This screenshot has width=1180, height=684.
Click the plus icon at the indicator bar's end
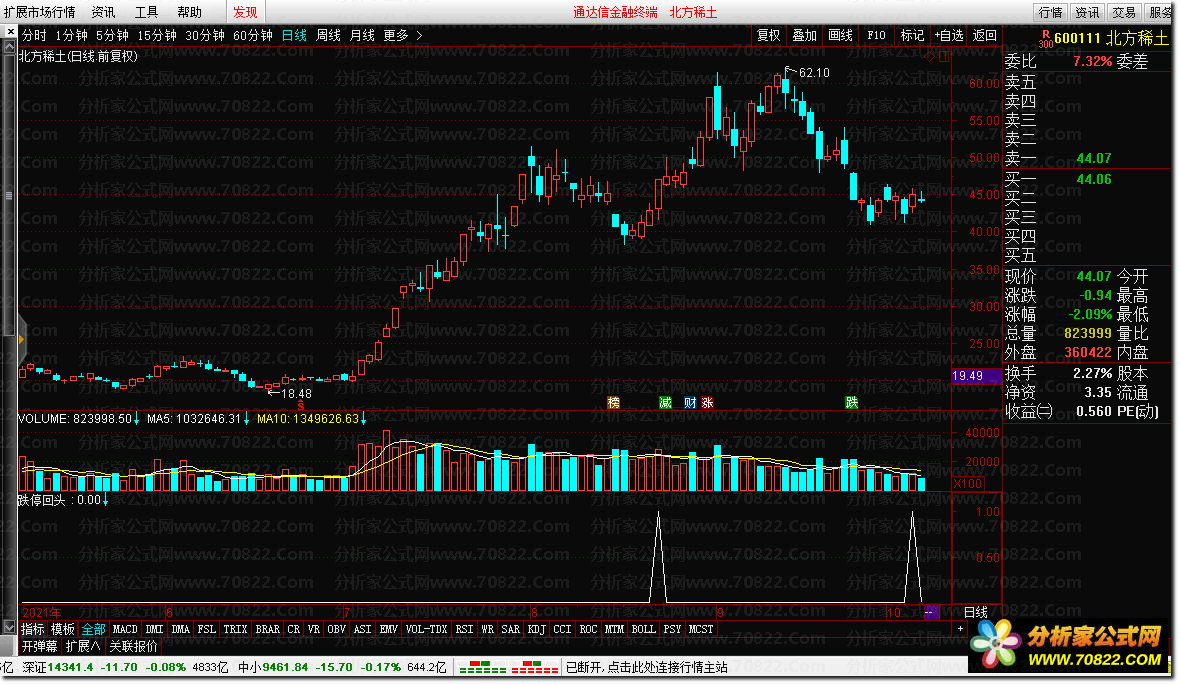pyautogui.click(x=960, y=628)
